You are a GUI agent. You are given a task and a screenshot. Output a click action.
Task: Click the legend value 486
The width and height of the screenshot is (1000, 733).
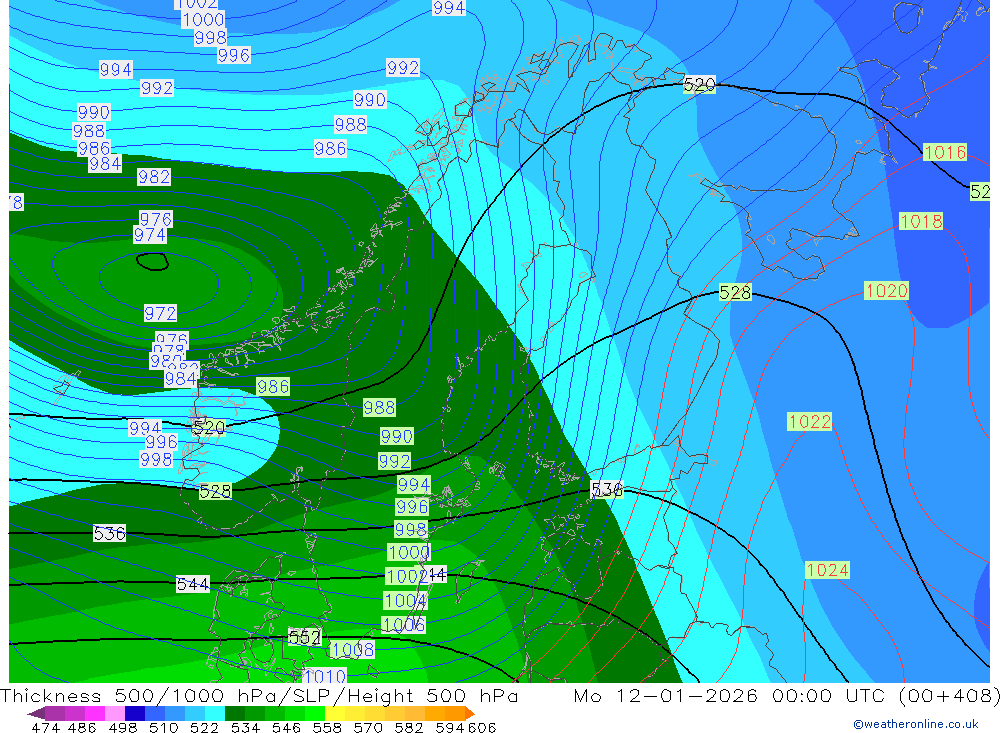pos(82,727)
